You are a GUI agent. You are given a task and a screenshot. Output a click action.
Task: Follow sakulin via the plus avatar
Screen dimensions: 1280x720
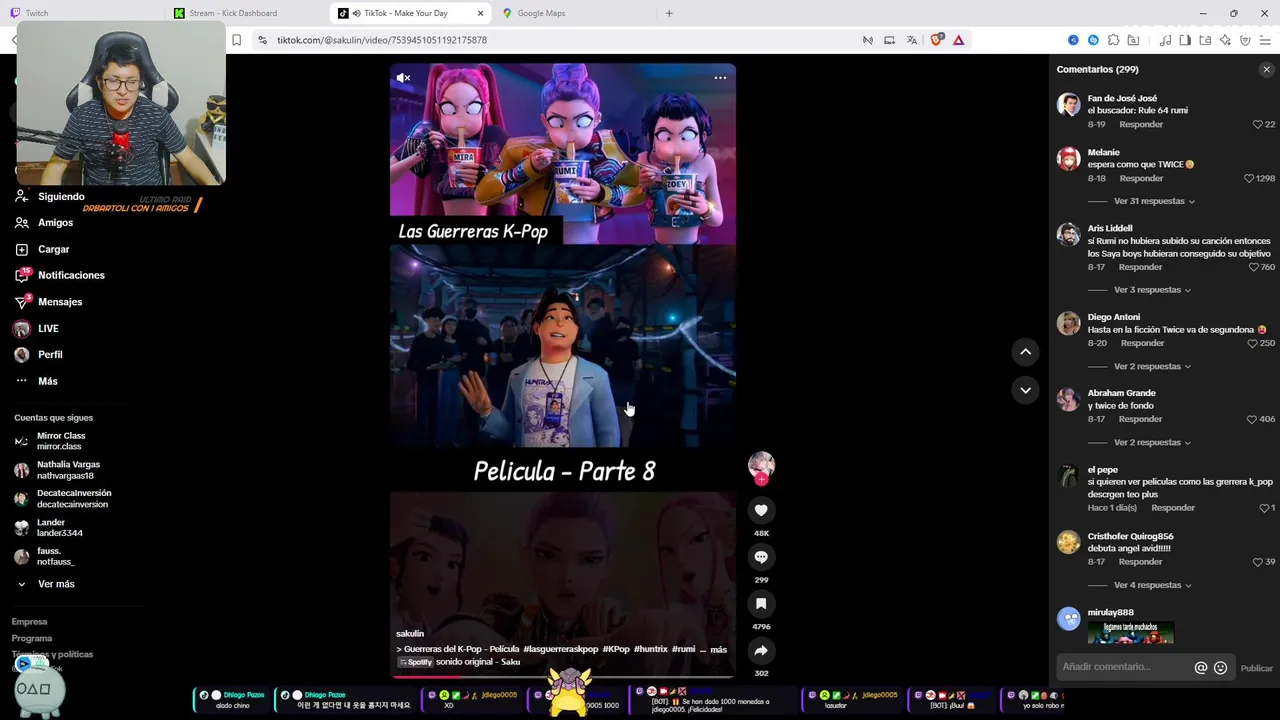pos(761,479)
